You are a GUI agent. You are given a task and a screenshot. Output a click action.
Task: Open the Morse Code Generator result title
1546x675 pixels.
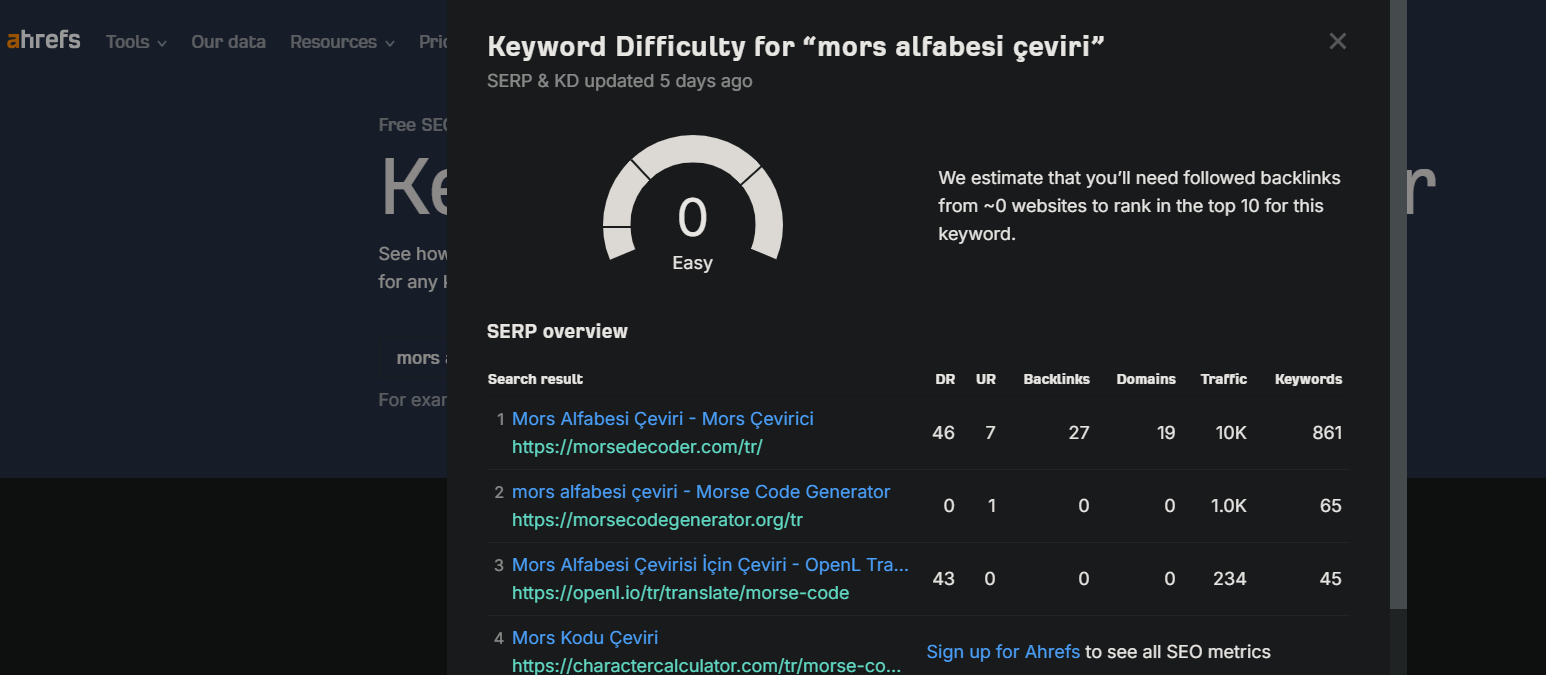(700, 492)
